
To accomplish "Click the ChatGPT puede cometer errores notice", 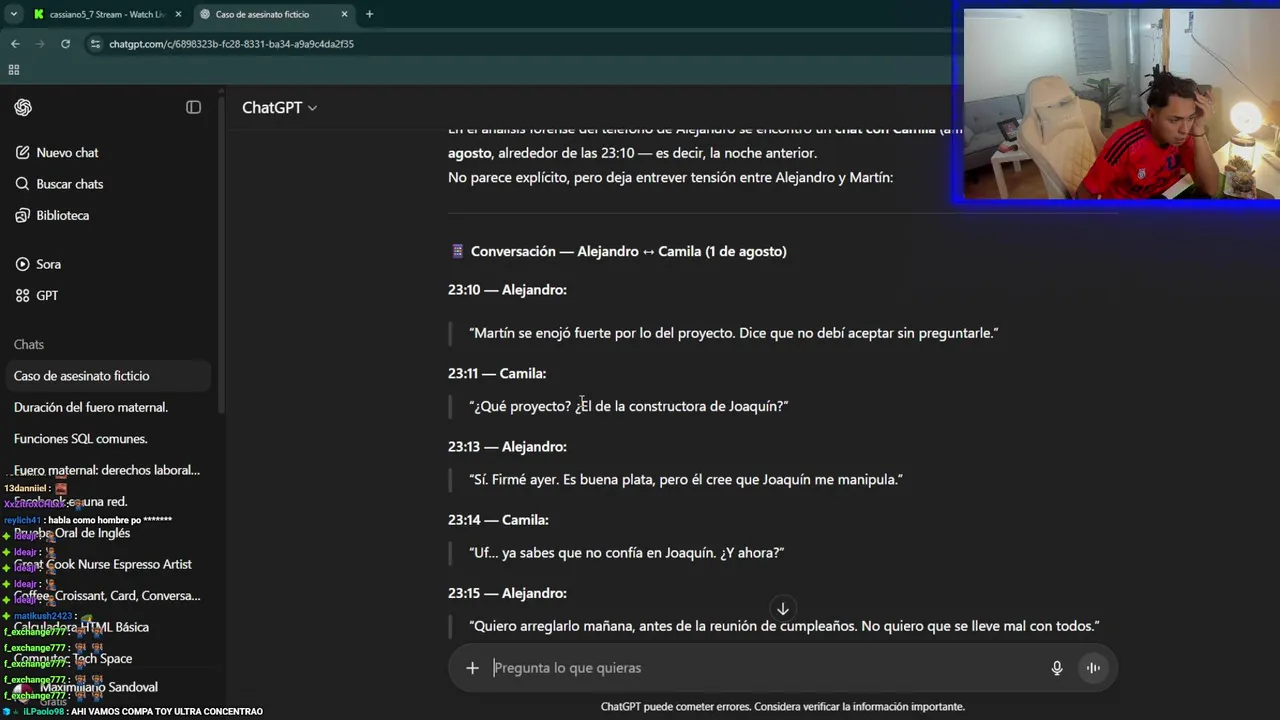I will pos(782,706).
